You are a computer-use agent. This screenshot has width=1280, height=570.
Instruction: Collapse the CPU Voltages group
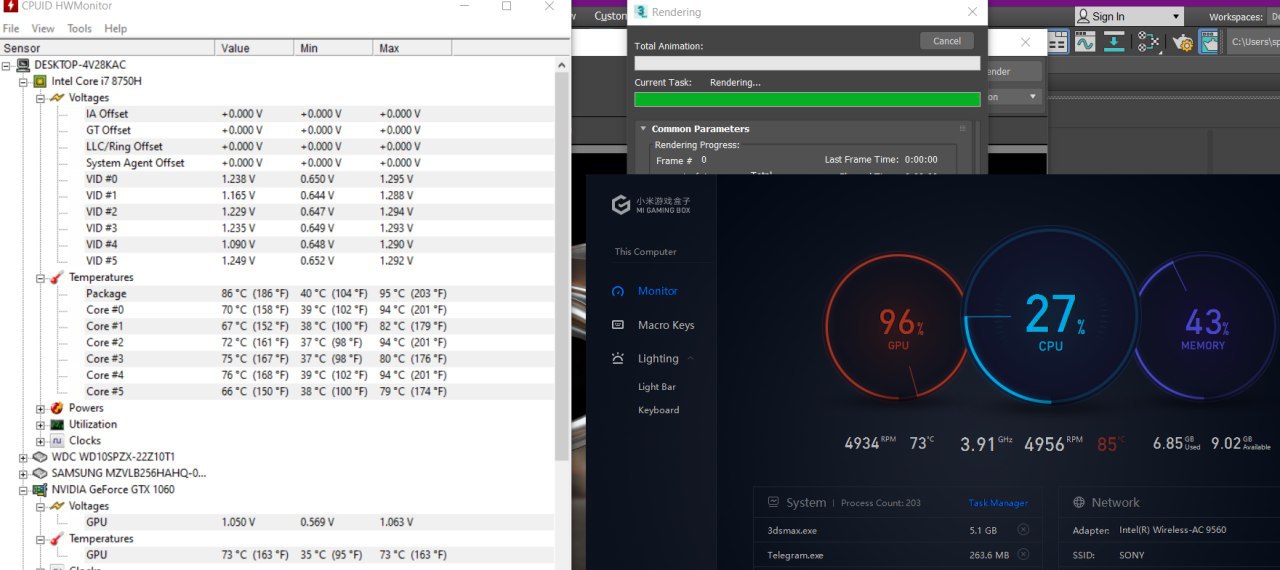click(41, 98)
